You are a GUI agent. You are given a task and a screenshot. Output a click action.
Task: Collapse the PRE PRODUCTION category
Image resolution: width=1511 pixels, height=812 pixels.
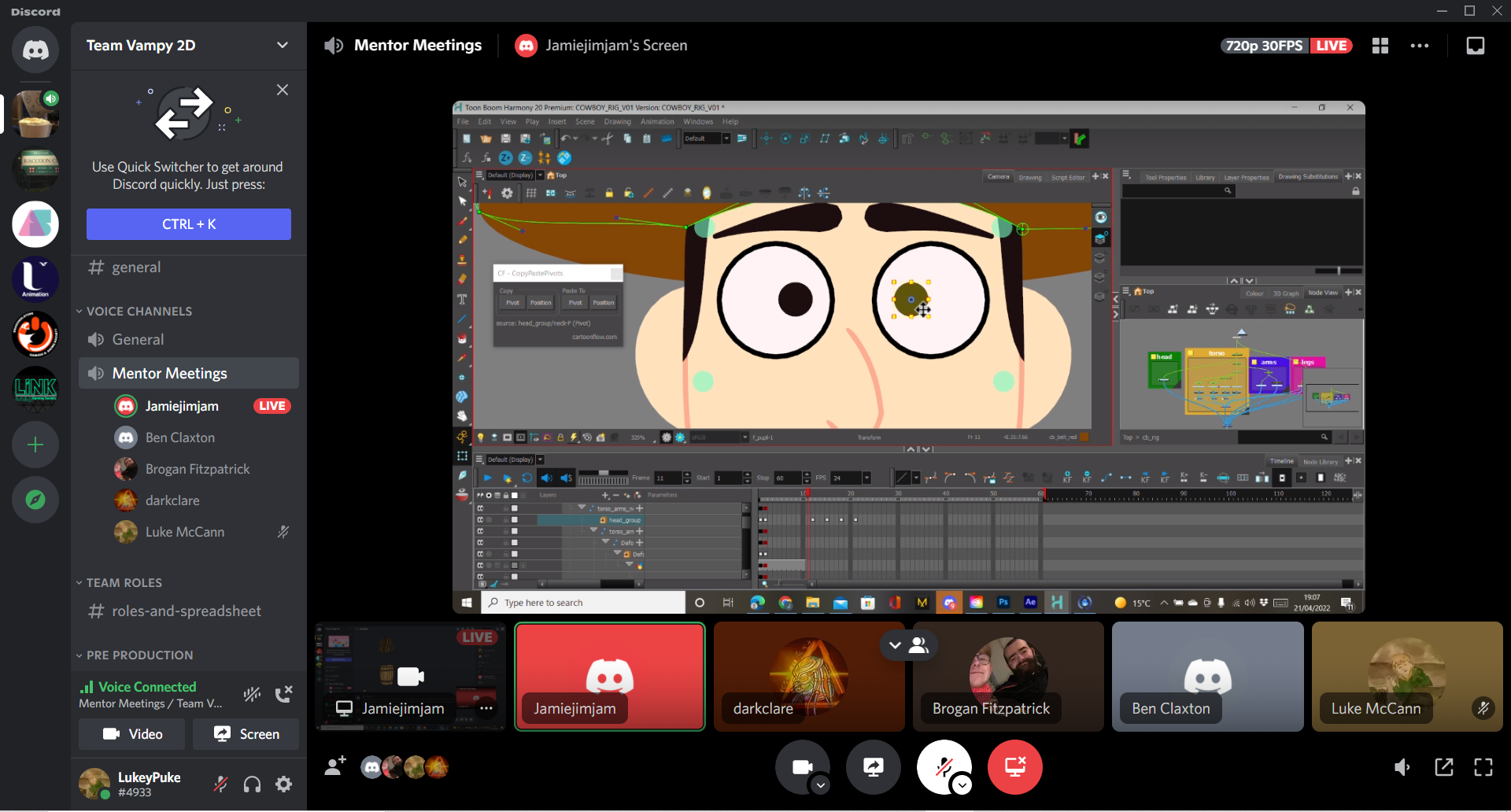click(x=135, y=655)
